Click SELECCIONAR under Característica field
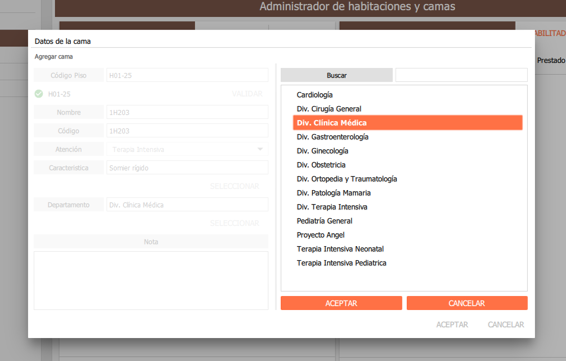 235,186
